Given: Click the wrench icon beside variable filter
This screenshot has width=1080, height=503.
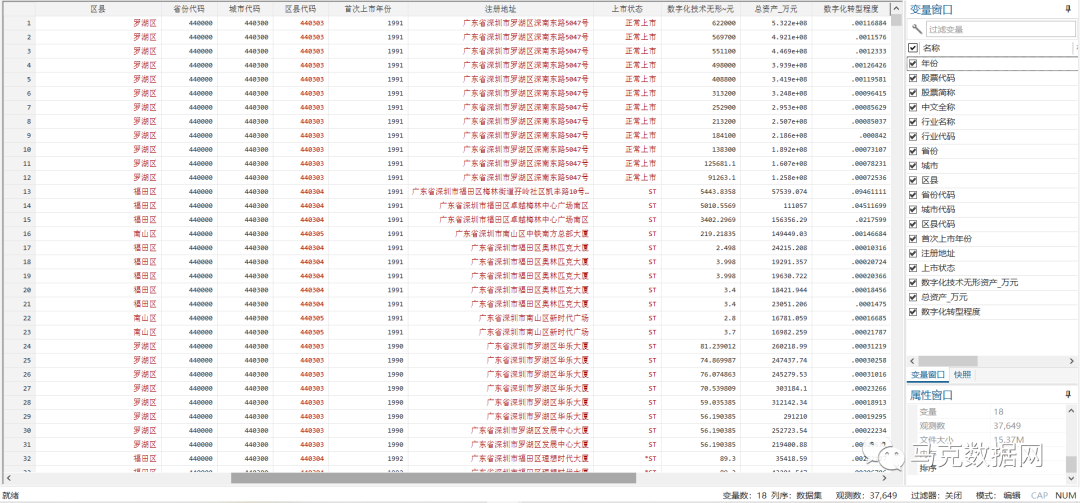Looking at the screenshot, I should pos(916,29).
